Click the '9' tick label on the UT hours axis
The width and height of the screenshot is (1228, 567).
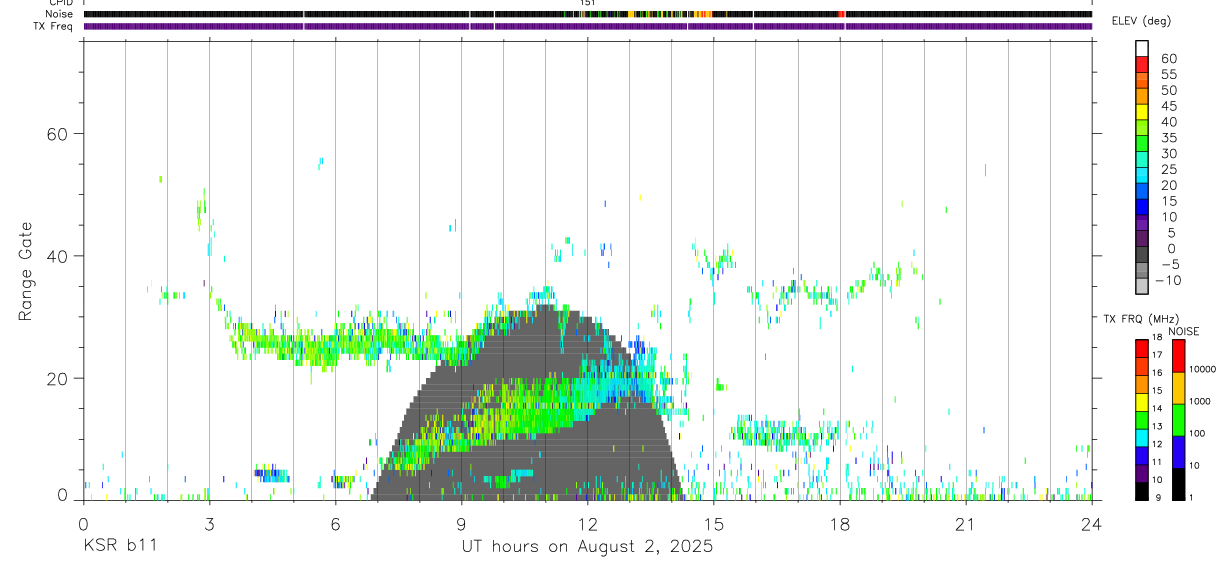[x=461, y=523]
